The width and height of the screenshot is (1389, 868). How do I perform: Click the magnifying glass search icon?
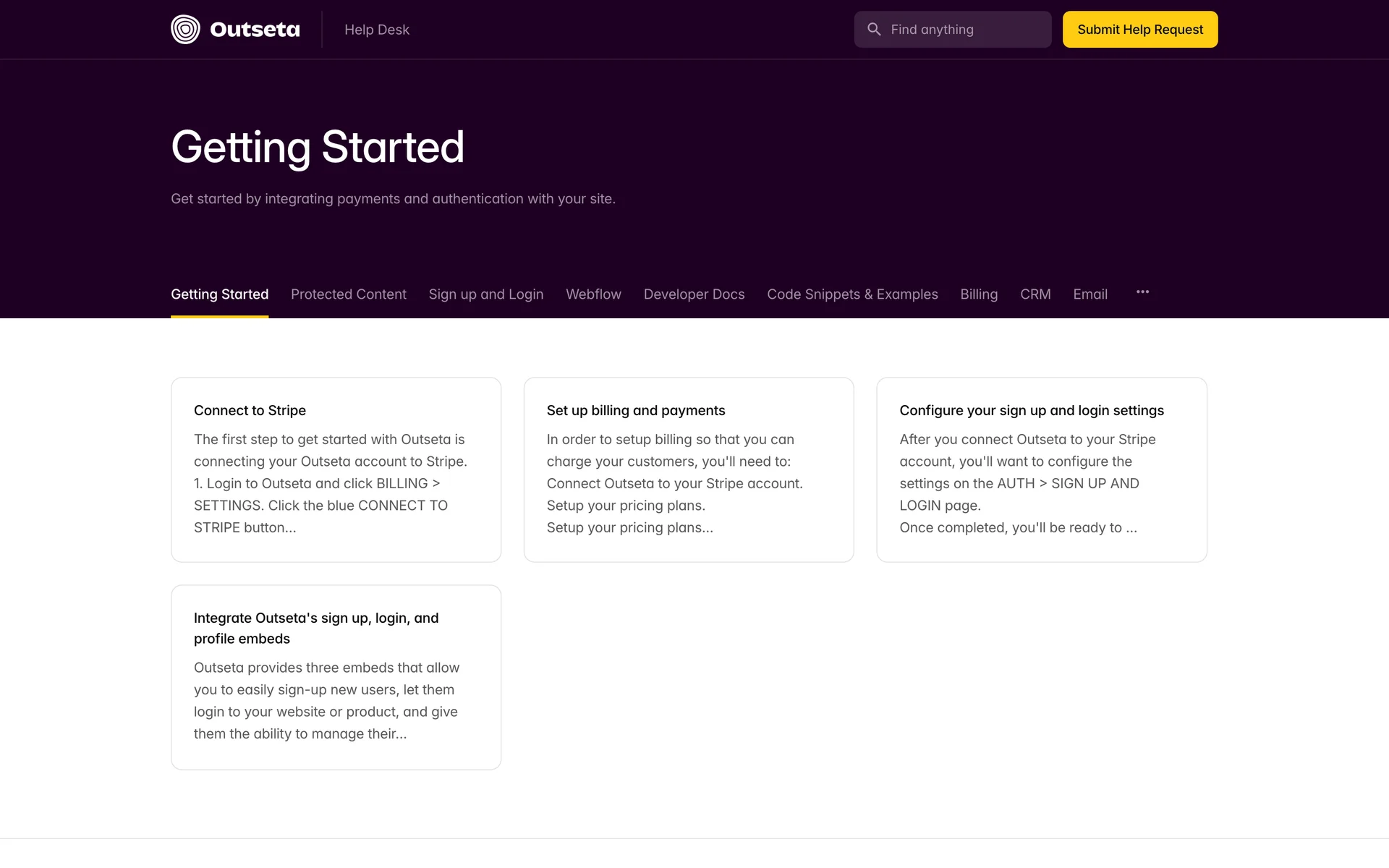[874, 30]
